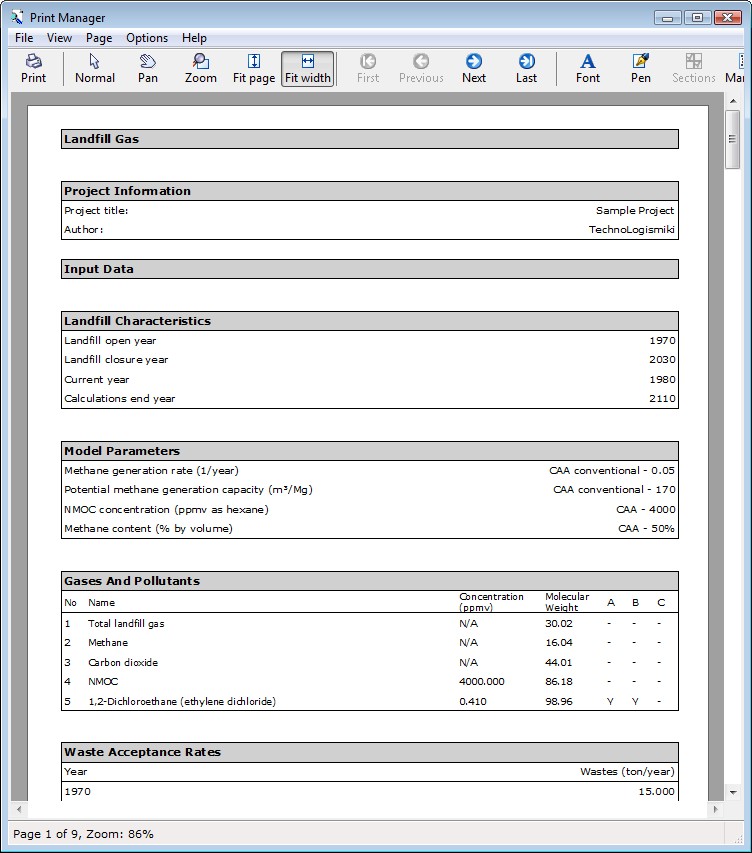This screenshot has width=752, height=853.
Task: Click the vertical scrollbar thumb
Action: pyautogui.click(x=733, y=142)
